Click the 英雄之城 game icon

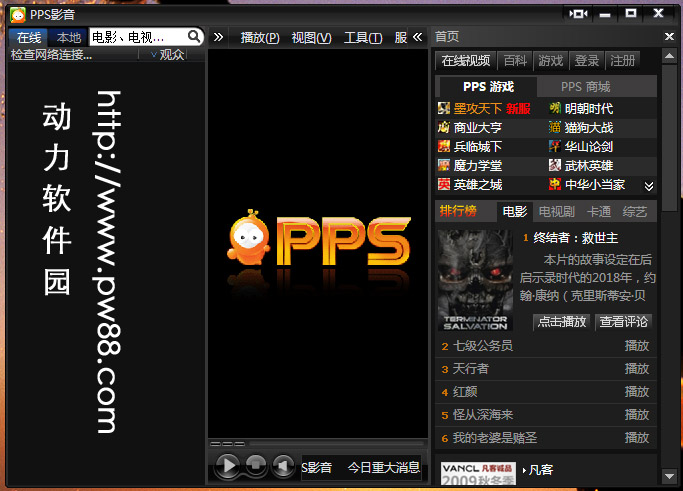coord(444,185)
